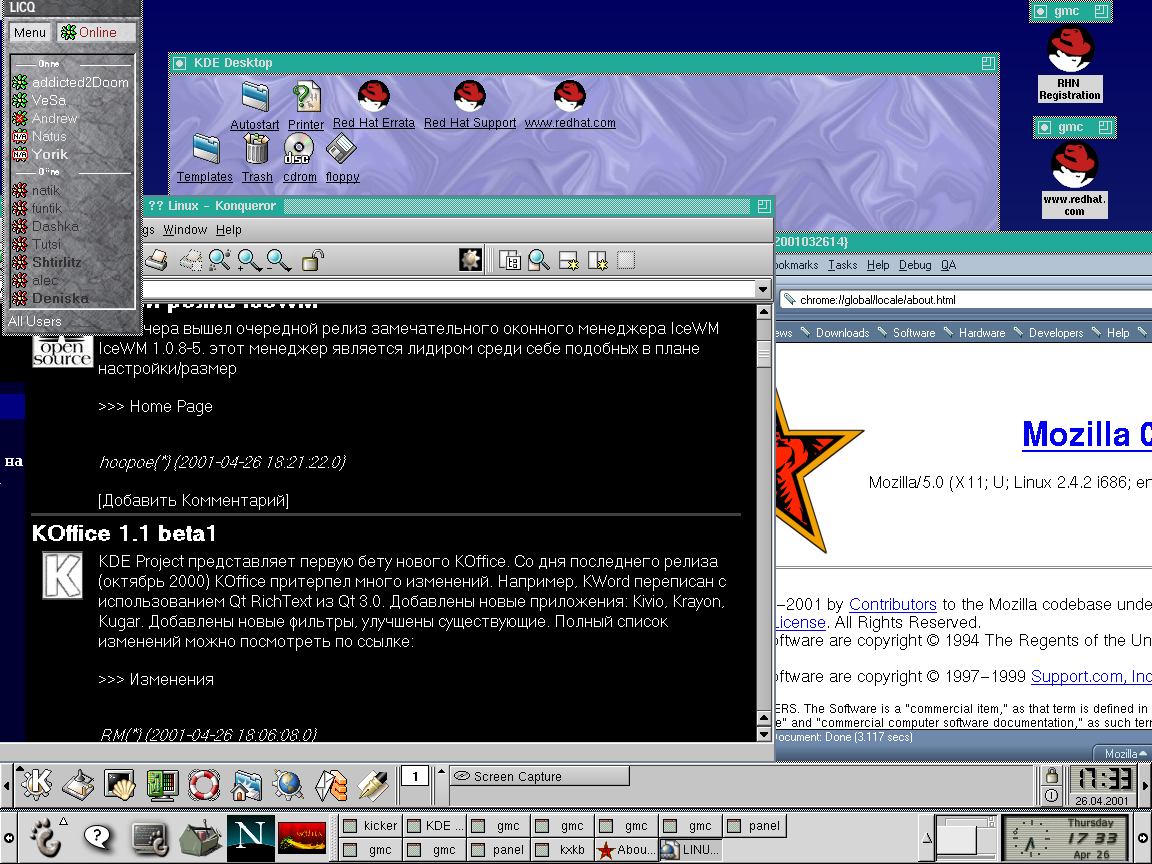1152x864 pixels.
Task: Click the magnifier with minus sign in Konqueror
Action: click(x=279, y=261)
